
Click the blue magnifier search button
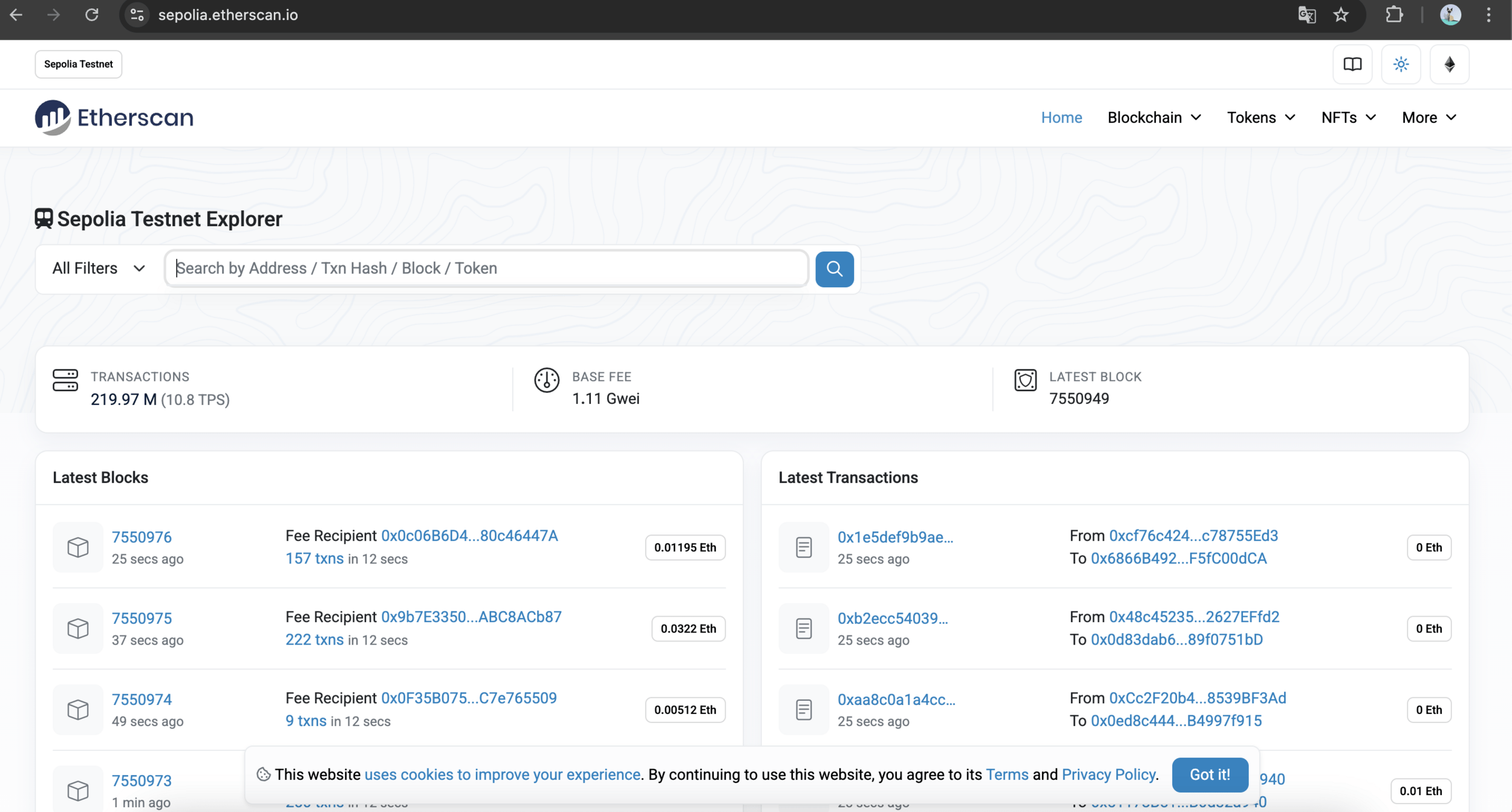(834, 268)
